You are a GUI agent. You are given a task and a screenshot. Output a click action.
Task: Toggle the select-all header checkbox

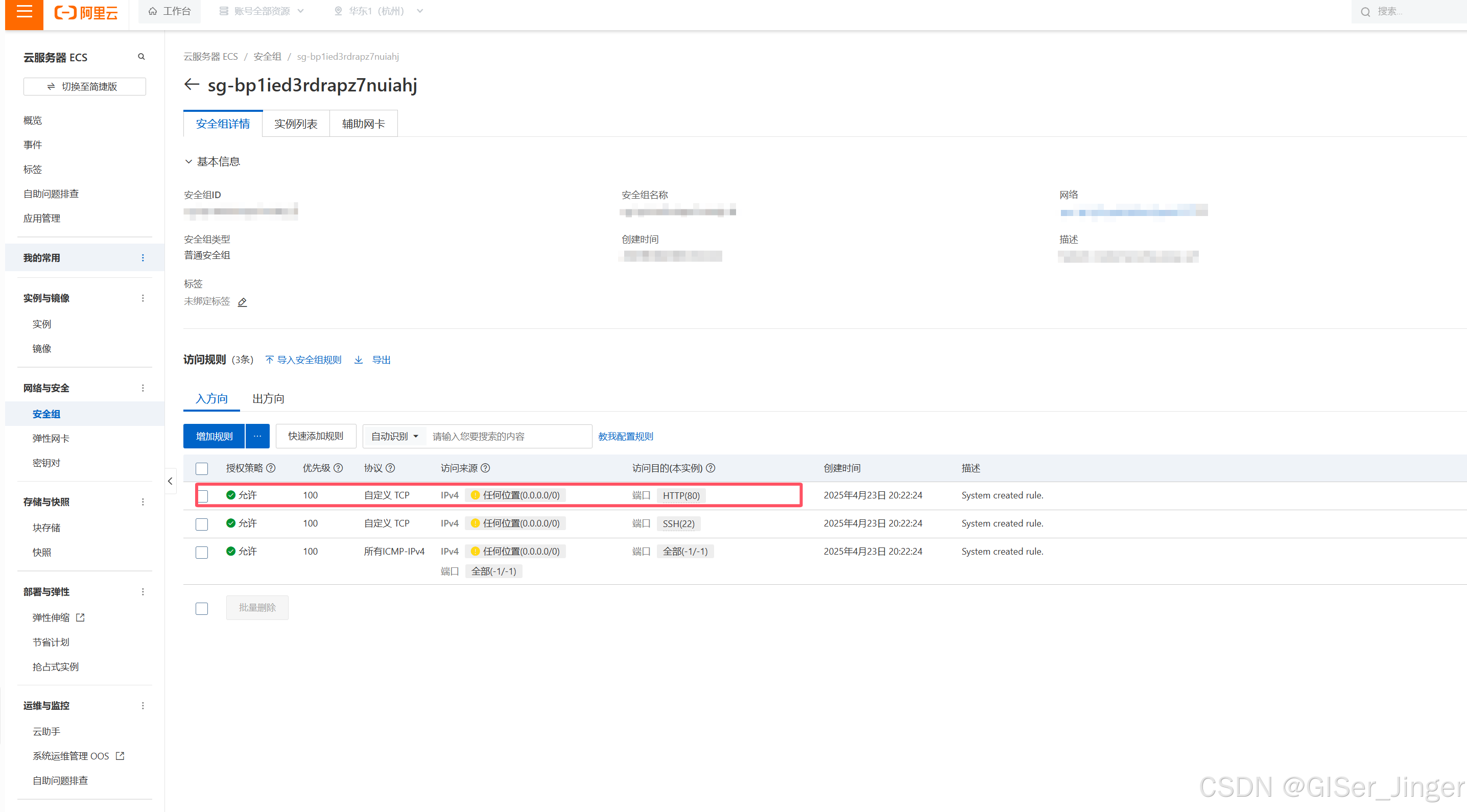click(202, 469)
